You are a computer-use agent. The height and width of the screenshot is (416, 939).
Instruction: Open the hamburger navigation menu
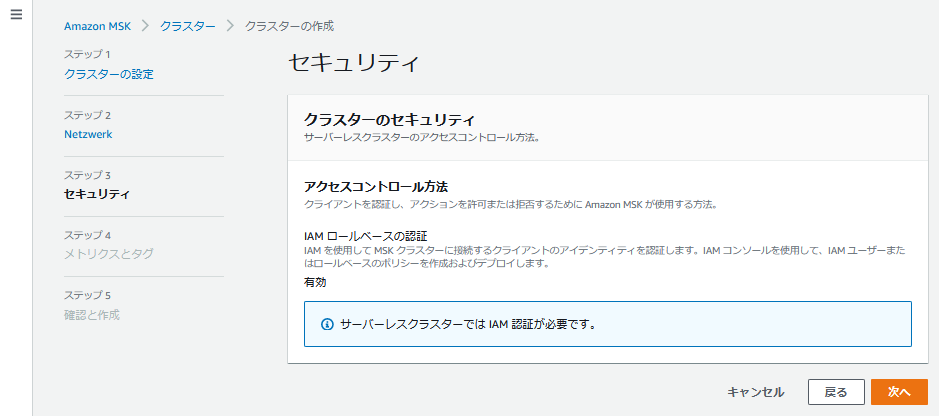[16, 15]
